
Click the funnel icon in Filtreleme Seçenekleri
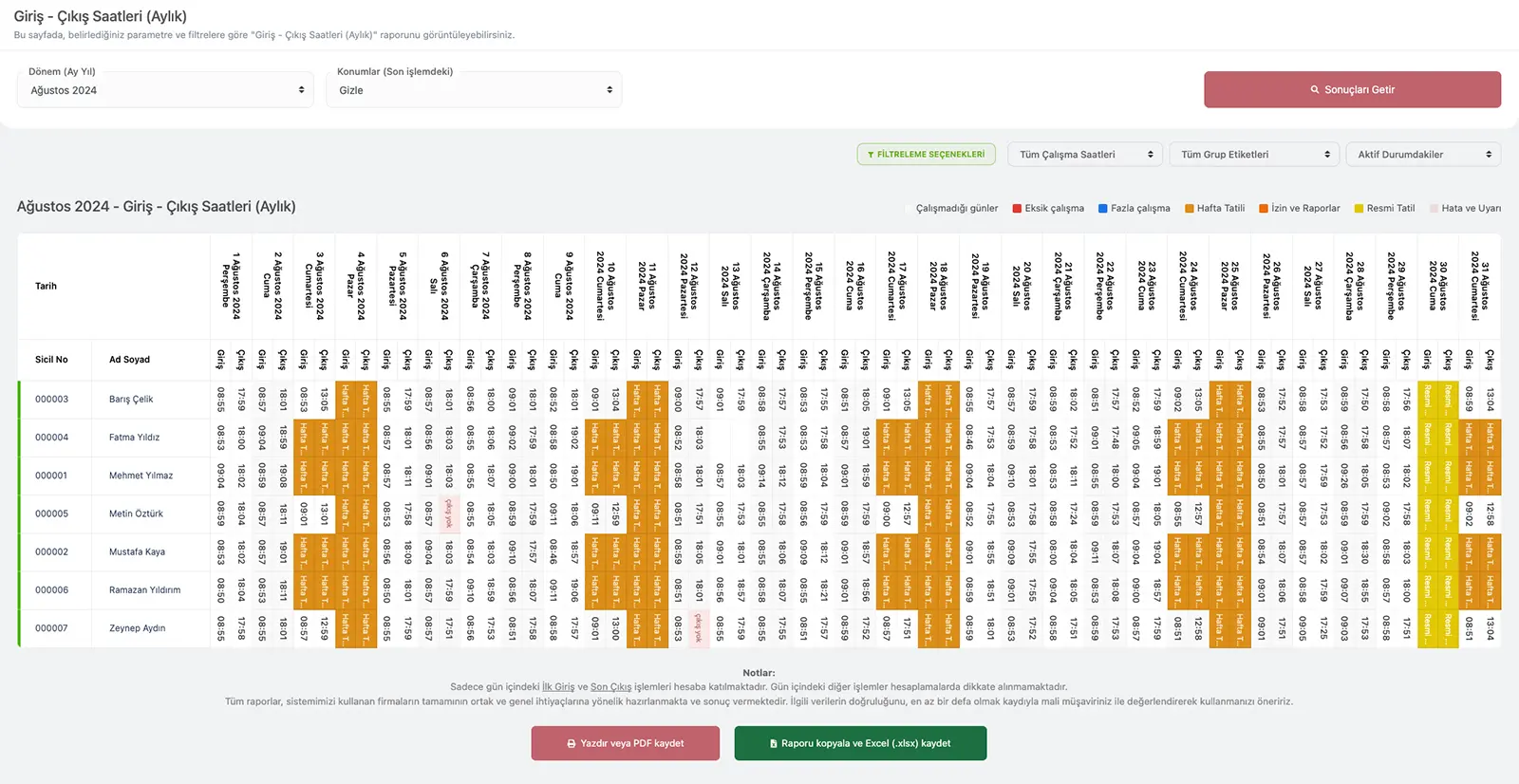(871, 155)
